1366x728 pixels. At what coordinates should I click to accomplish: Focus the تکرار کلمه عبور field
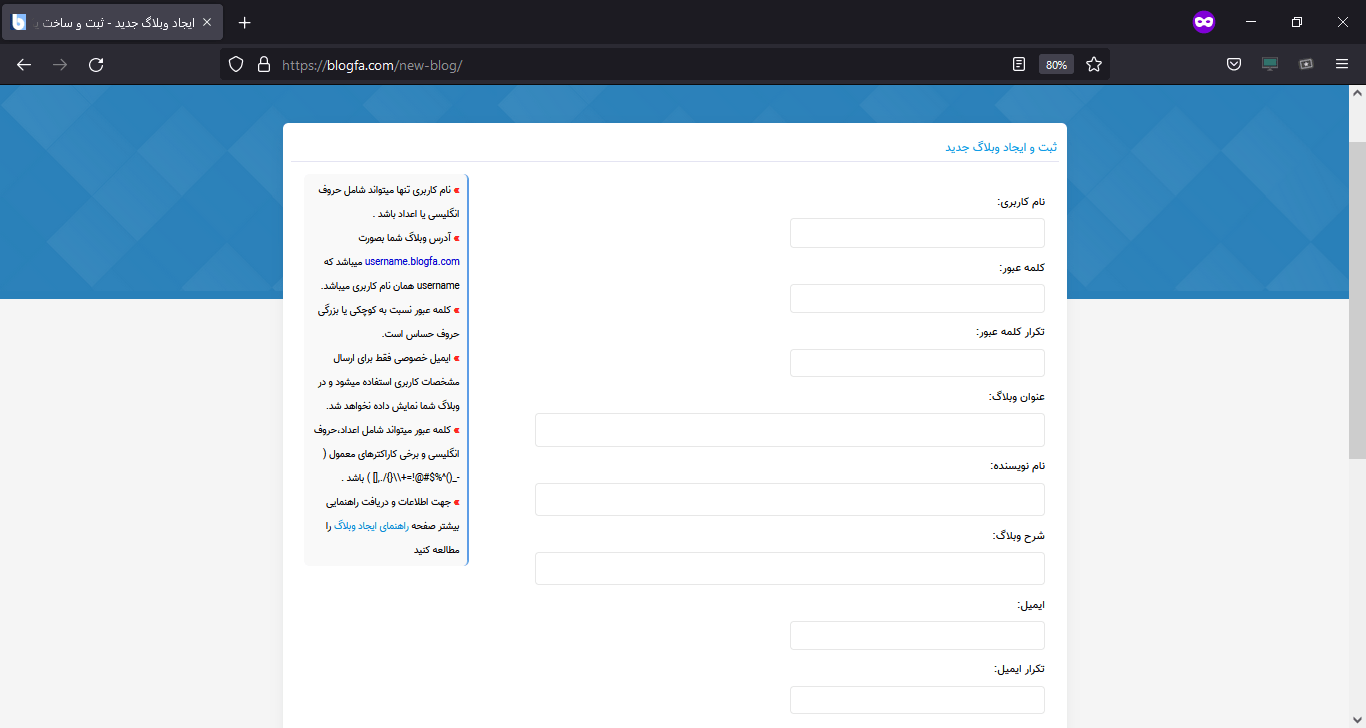917,363
